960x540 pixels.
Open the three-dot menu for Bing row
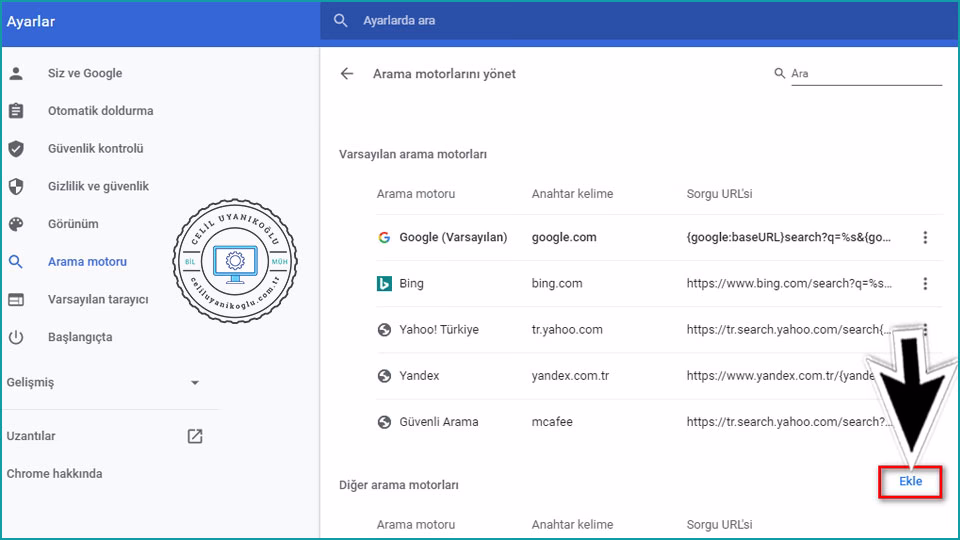pos(925,284)
